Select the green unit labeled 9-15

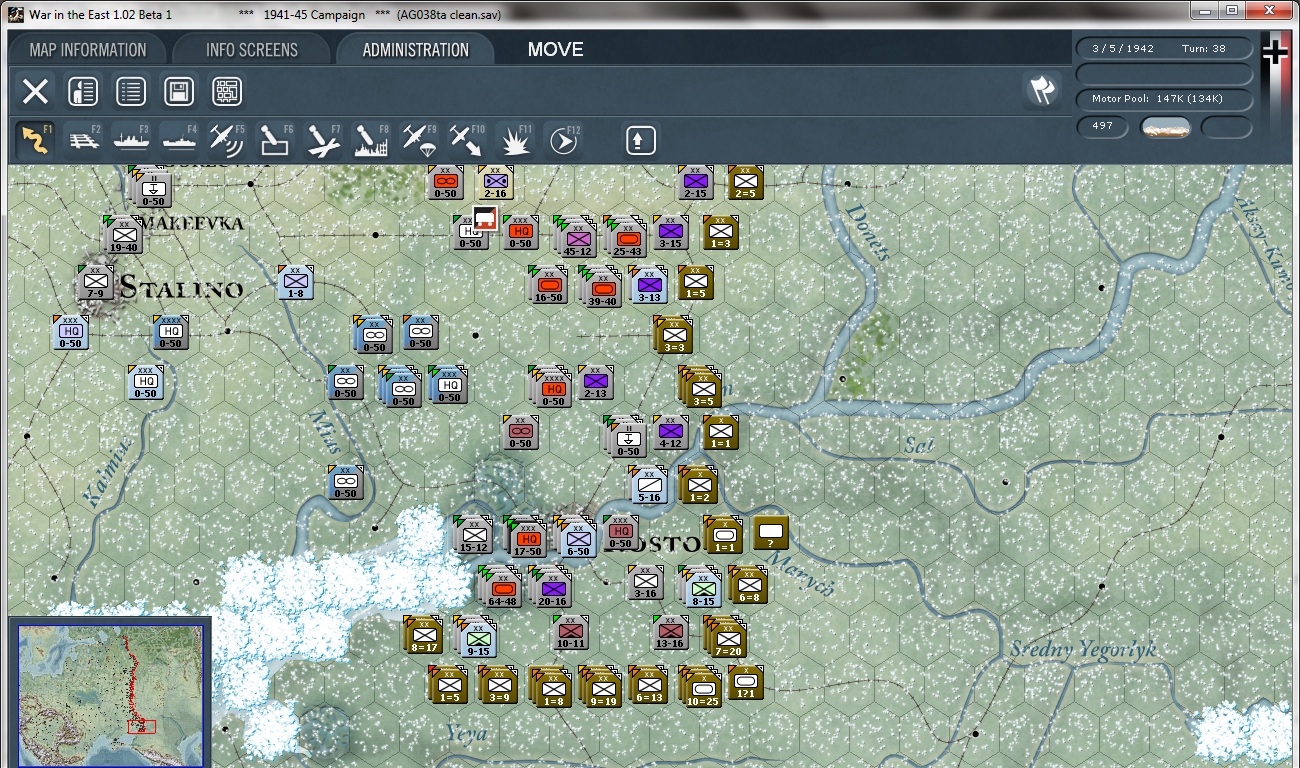476,636
